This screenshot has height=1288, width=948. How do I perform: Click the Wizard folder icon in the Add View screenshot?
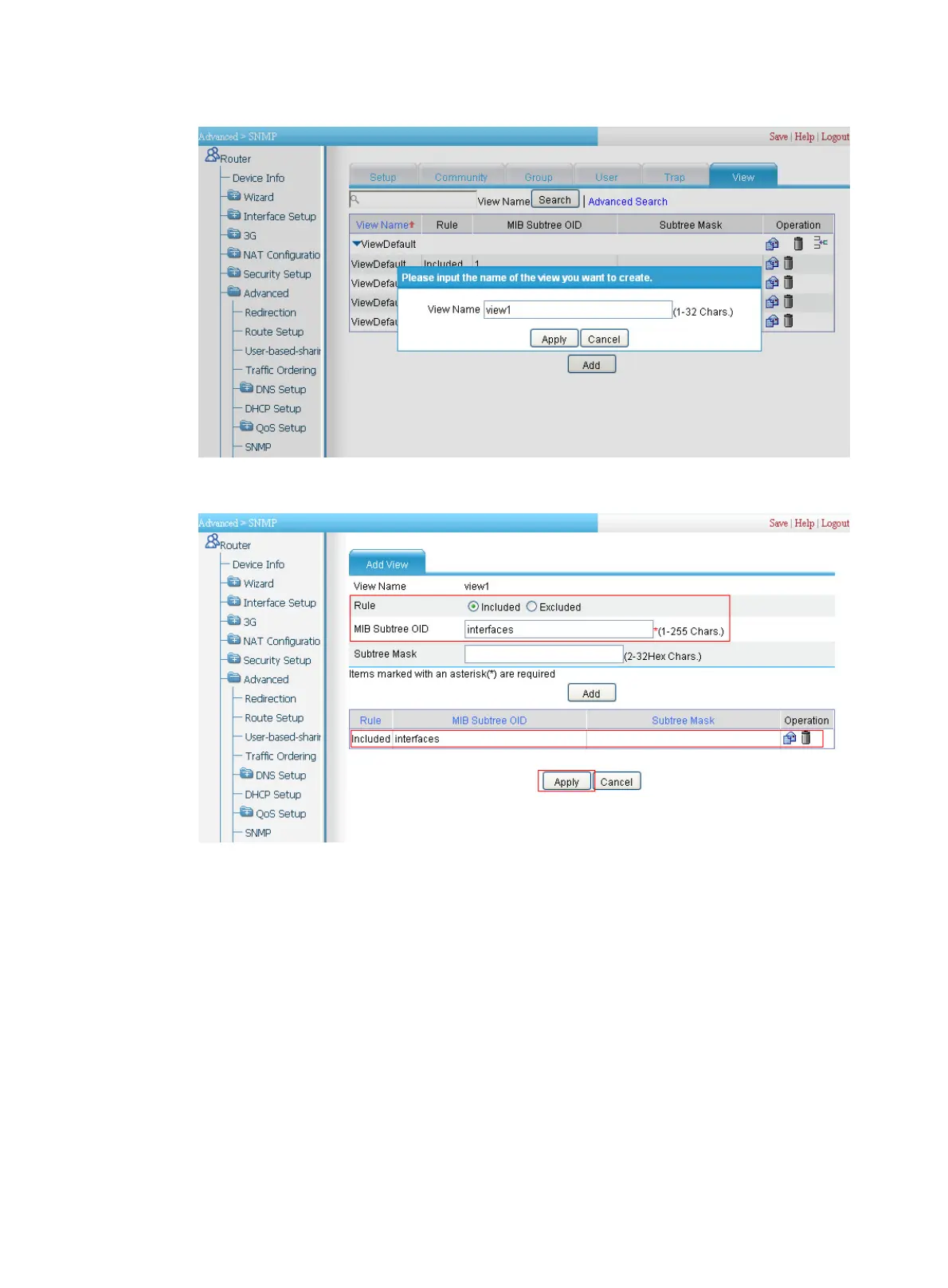(x=234, y=583)
